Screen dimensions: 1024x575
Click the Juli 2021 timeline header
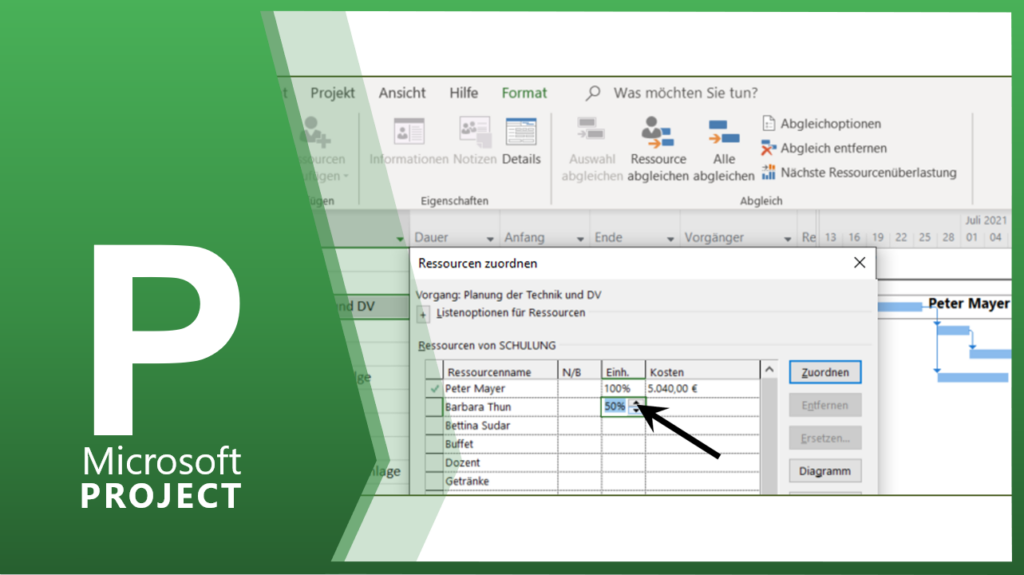click(x=985, y=220)
